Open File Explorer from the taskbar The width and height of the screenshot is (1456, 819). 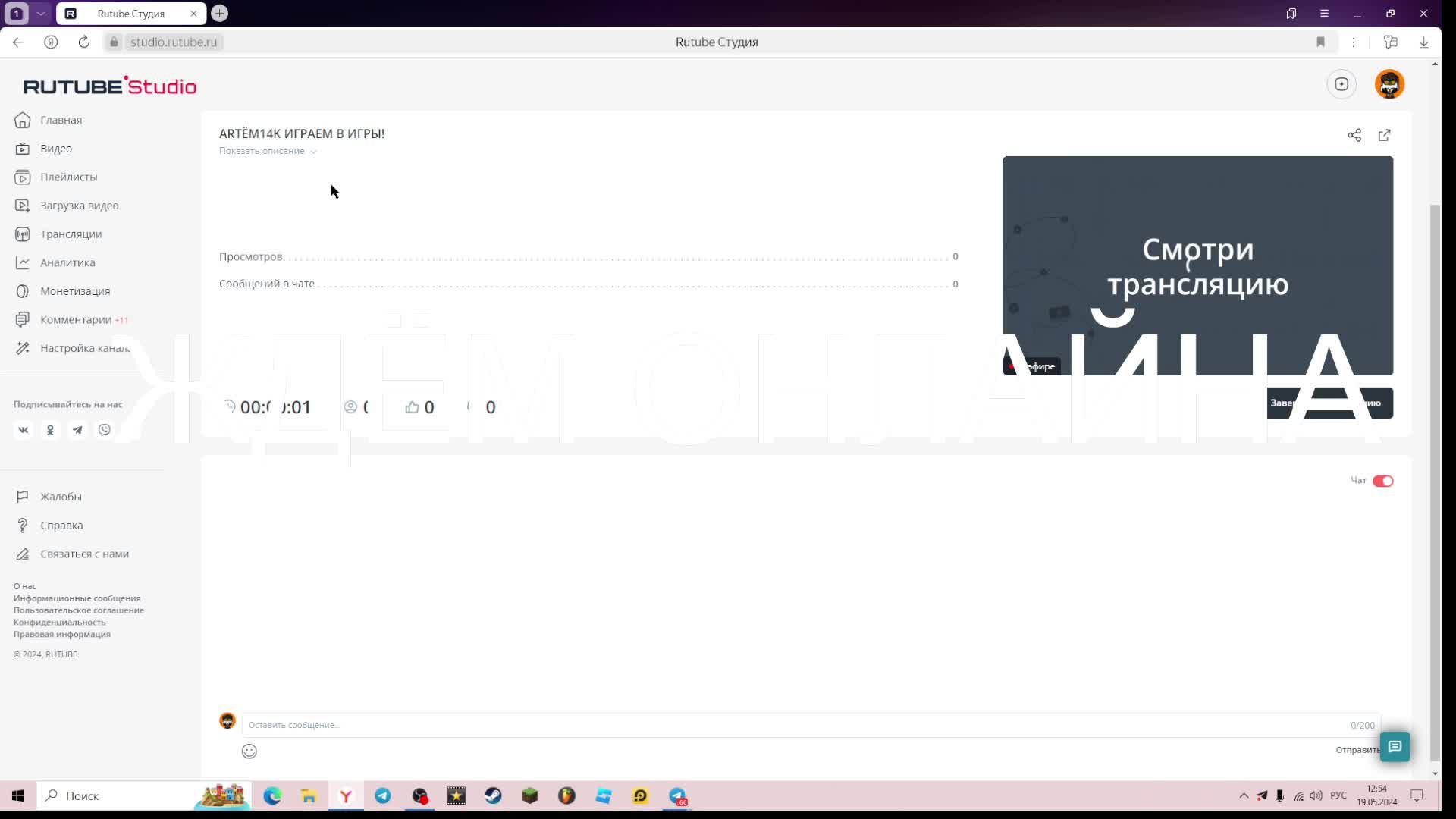click(309, 795)
